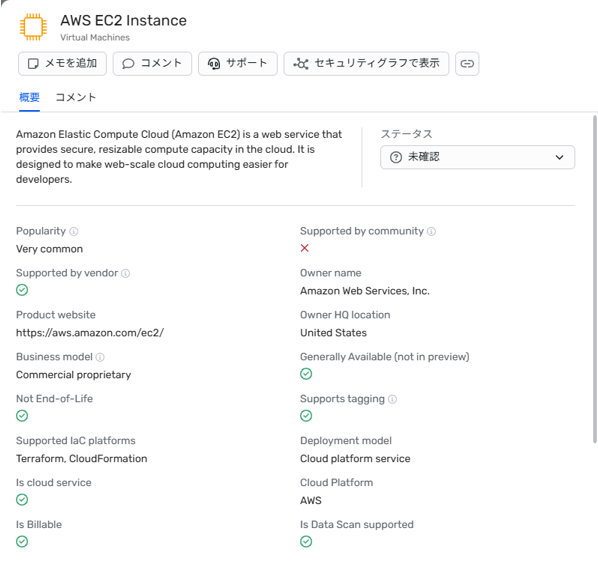Click the green check under Not End-of-Life
Screen dimensions: 598x577
point(22,416)
